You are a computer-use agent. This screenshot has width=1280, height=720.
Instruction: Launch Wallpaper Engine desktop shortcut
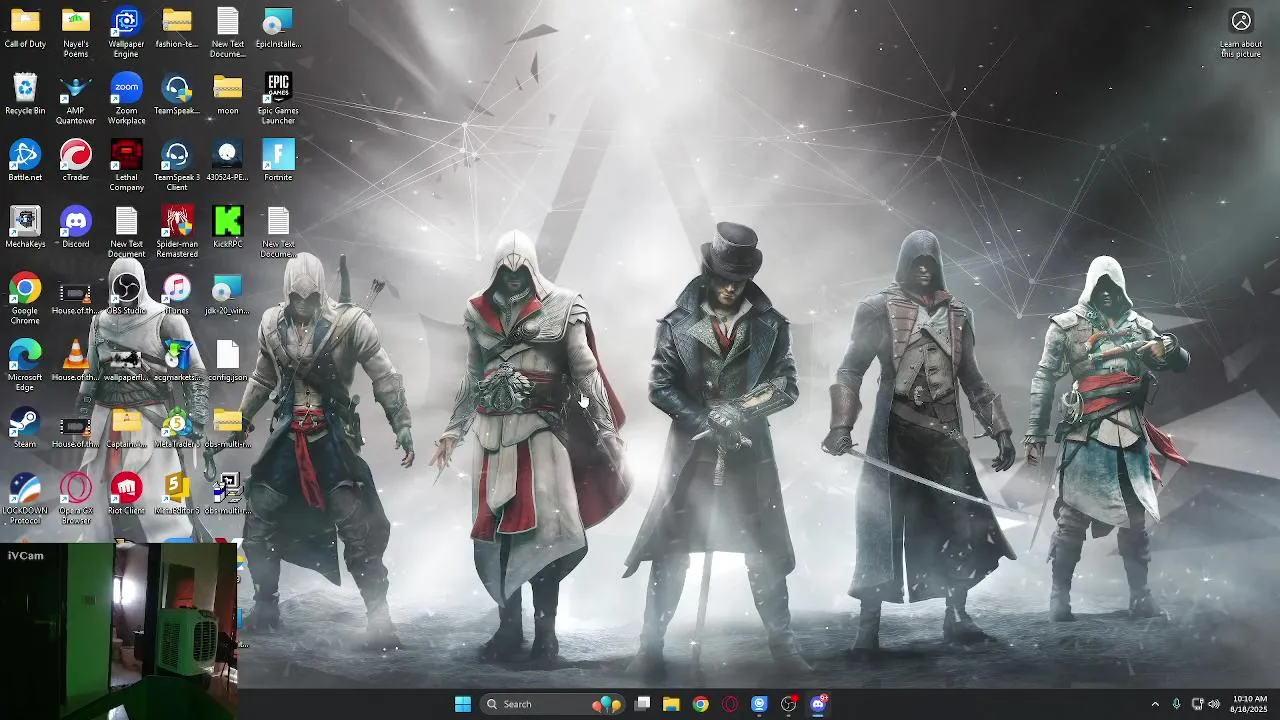[126, 33]
